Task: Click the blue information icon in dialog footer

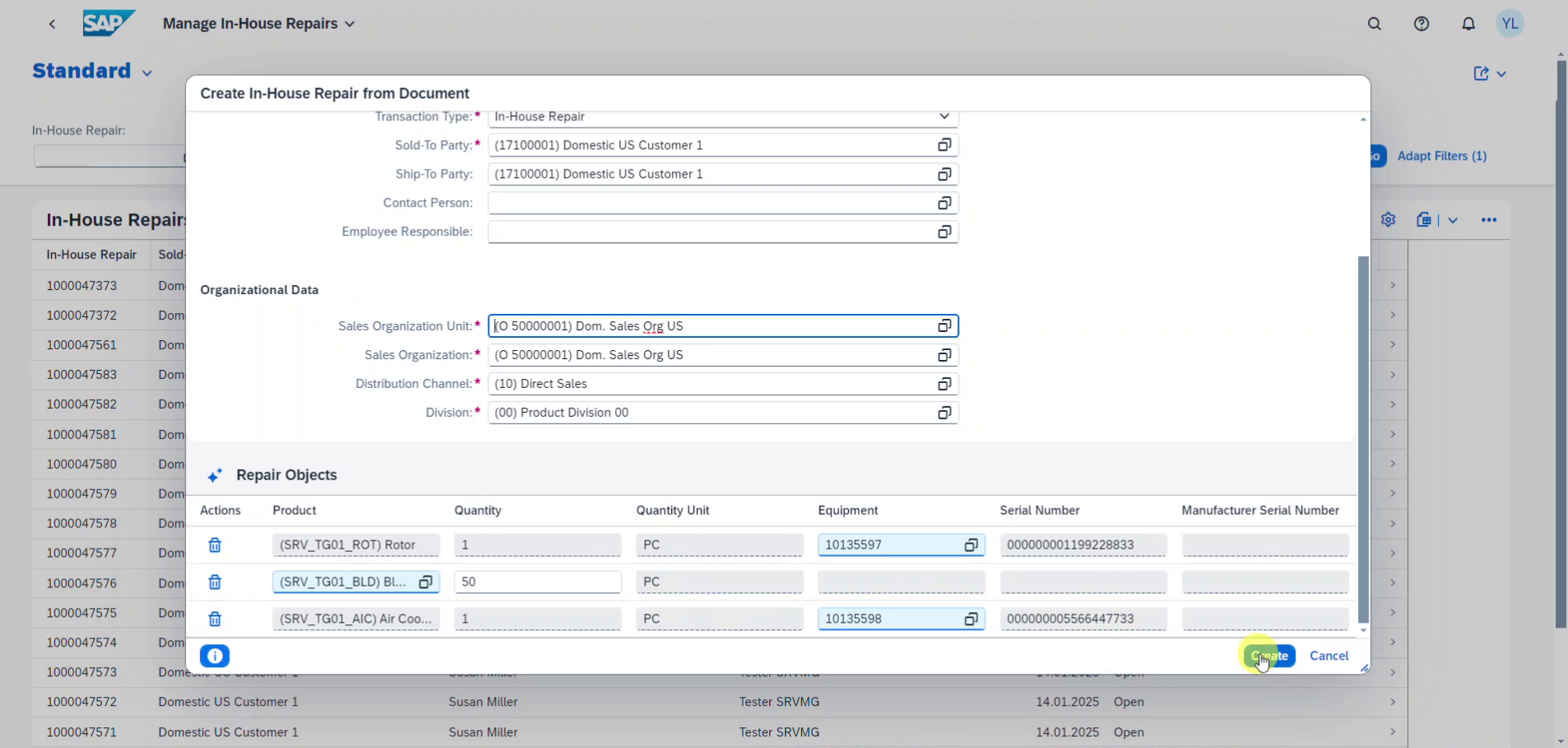Action: click(215, 656)
